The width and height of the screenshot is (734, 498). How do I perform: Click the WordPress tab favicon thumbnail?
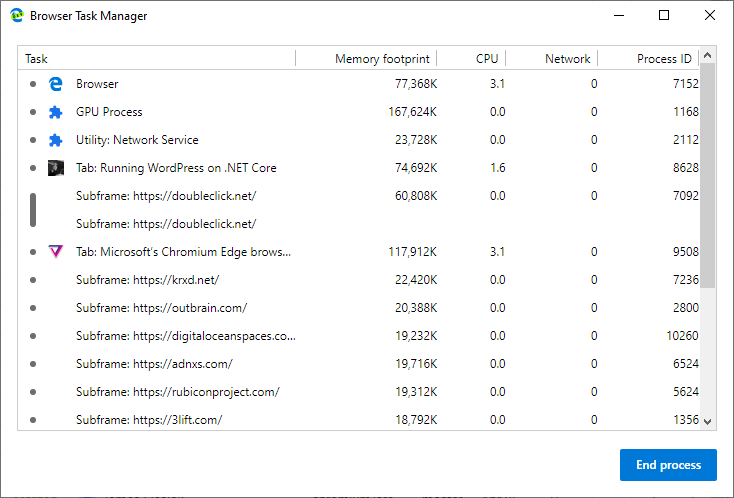coord(56,168)
